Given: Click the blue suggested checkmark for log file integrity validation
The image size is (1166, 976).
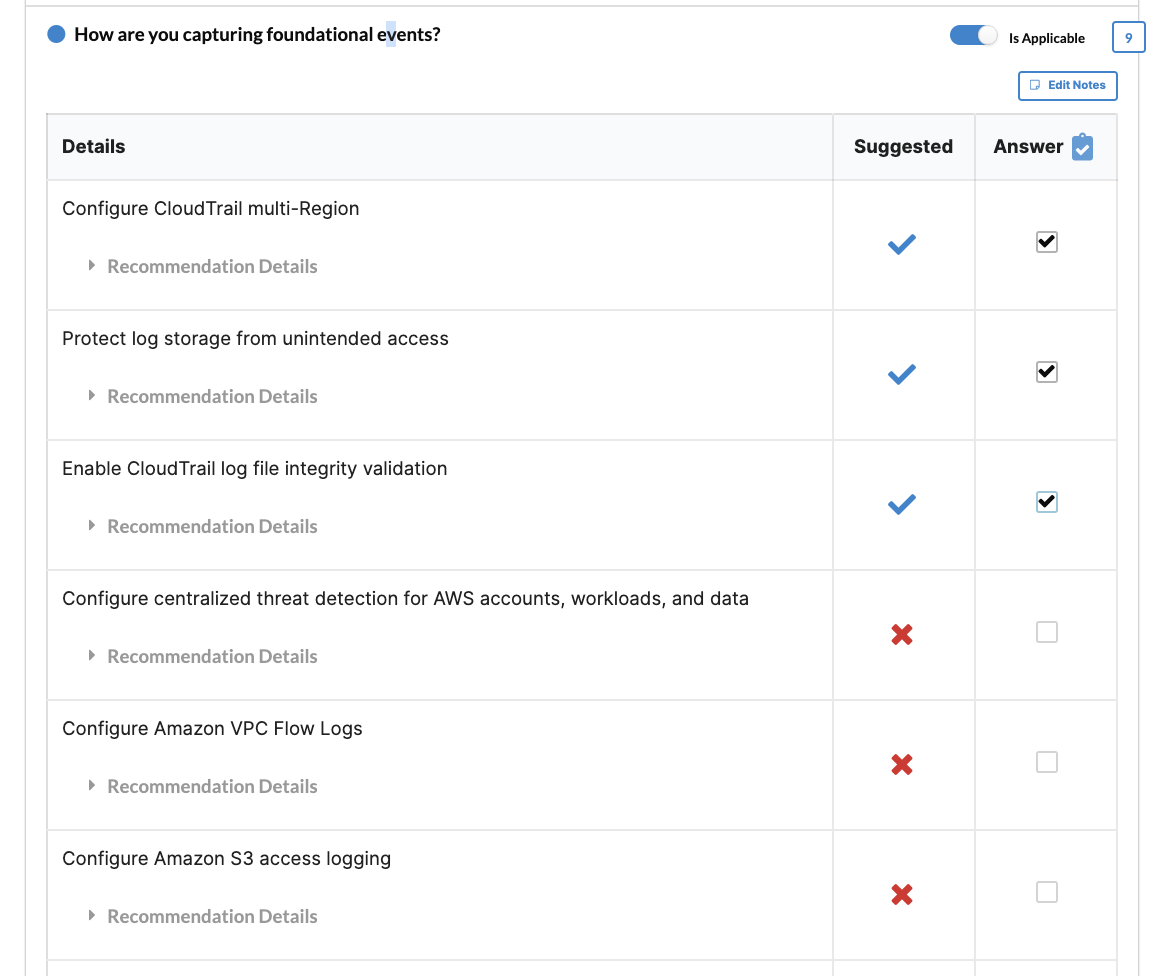Looking at the screenshot, I should tap(901, 504).
